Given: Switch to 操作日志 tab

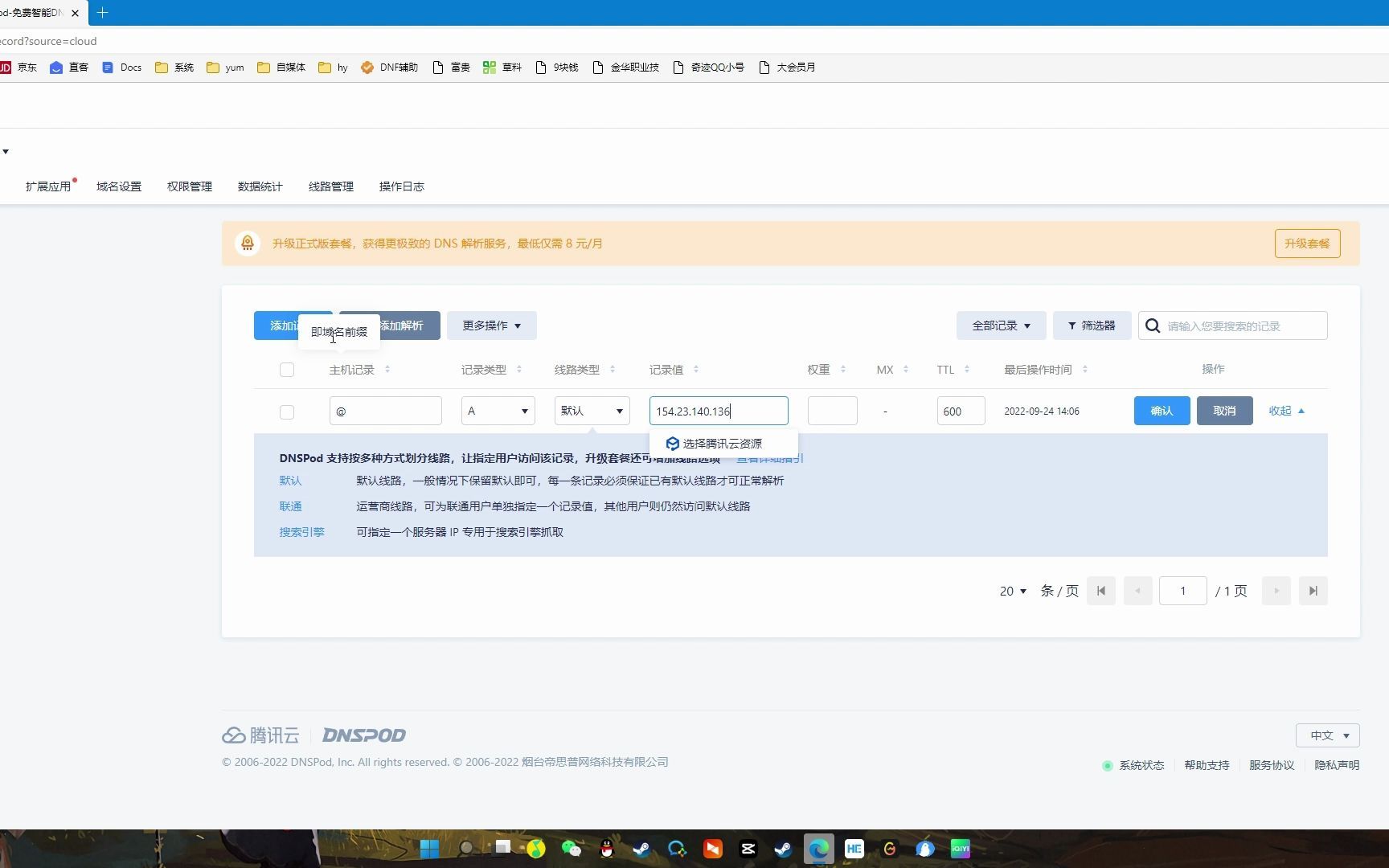Looking at the screenshot, I should [402, 186].
